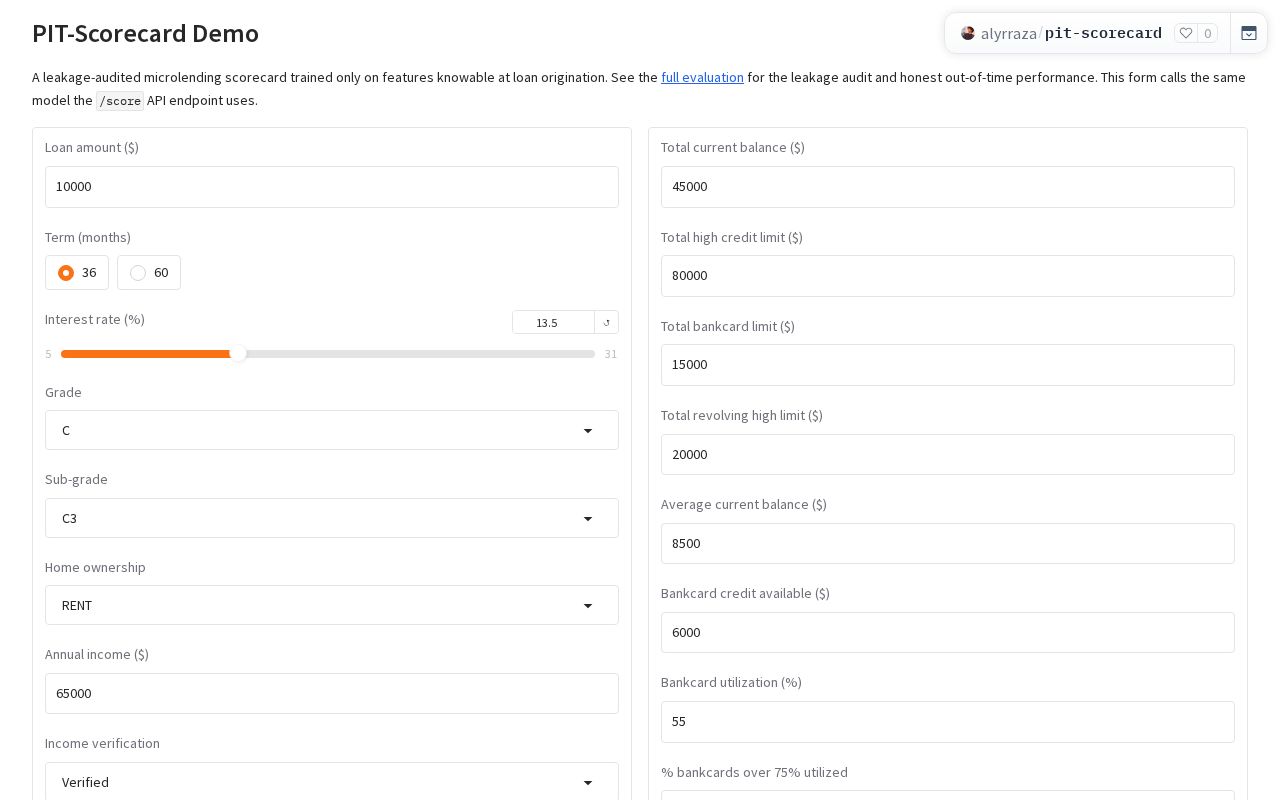Open the Grade dropdown

(332, 430)
